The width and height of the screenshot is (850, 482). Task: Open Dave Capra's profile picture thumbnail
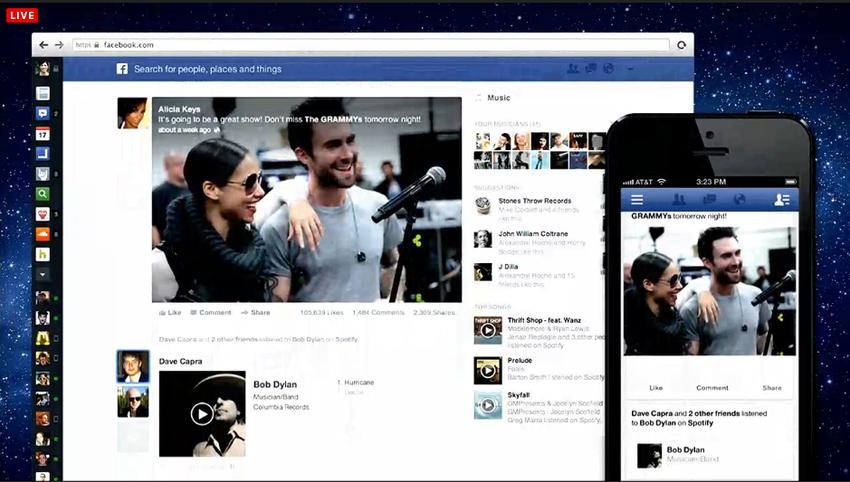(132, 366)
